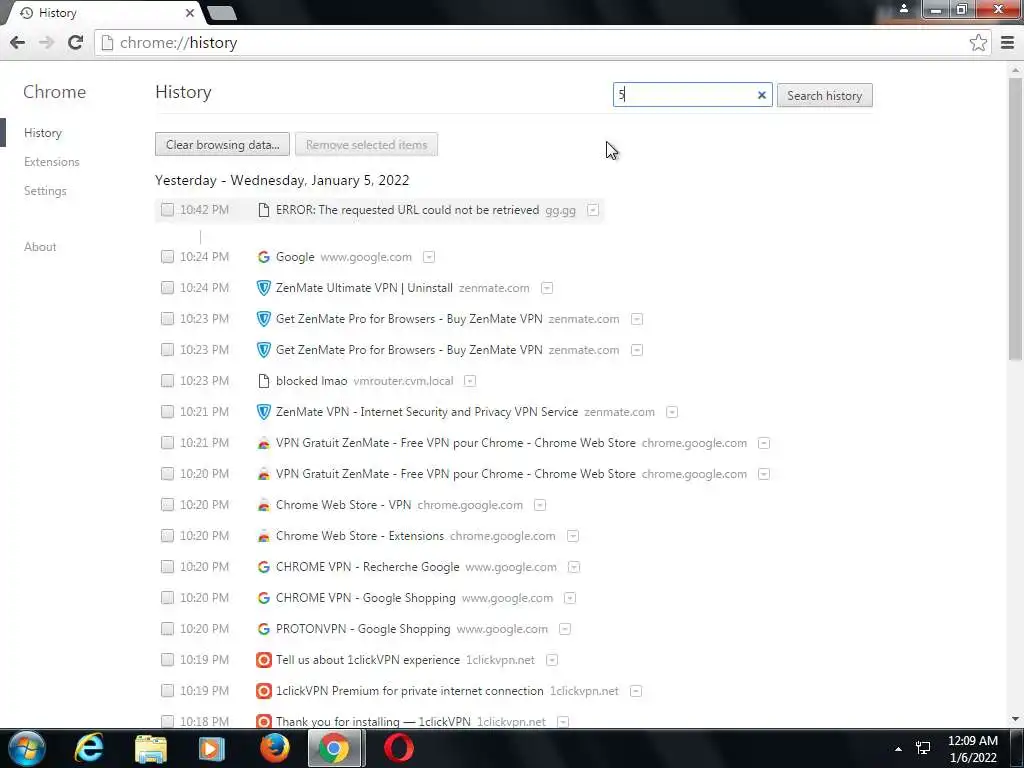Click the Search history button
This screenshot has height=768, width=1024.
click(x=824, y=95)
